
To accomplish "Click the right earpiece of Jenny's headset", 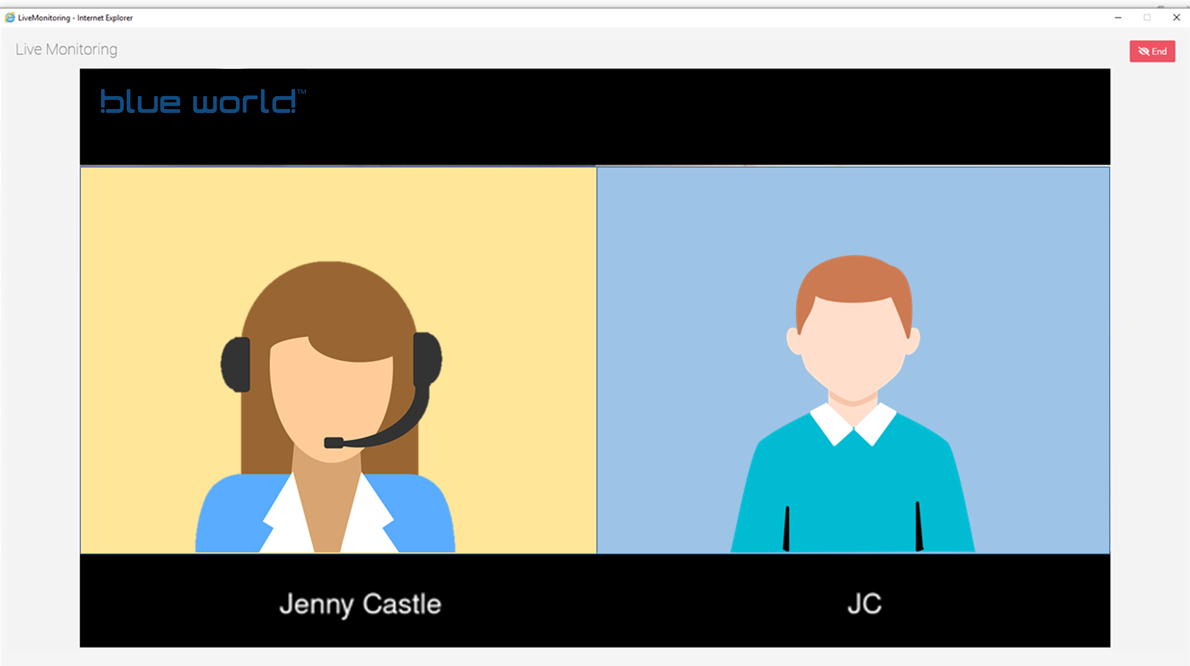I will coord(427,360).
